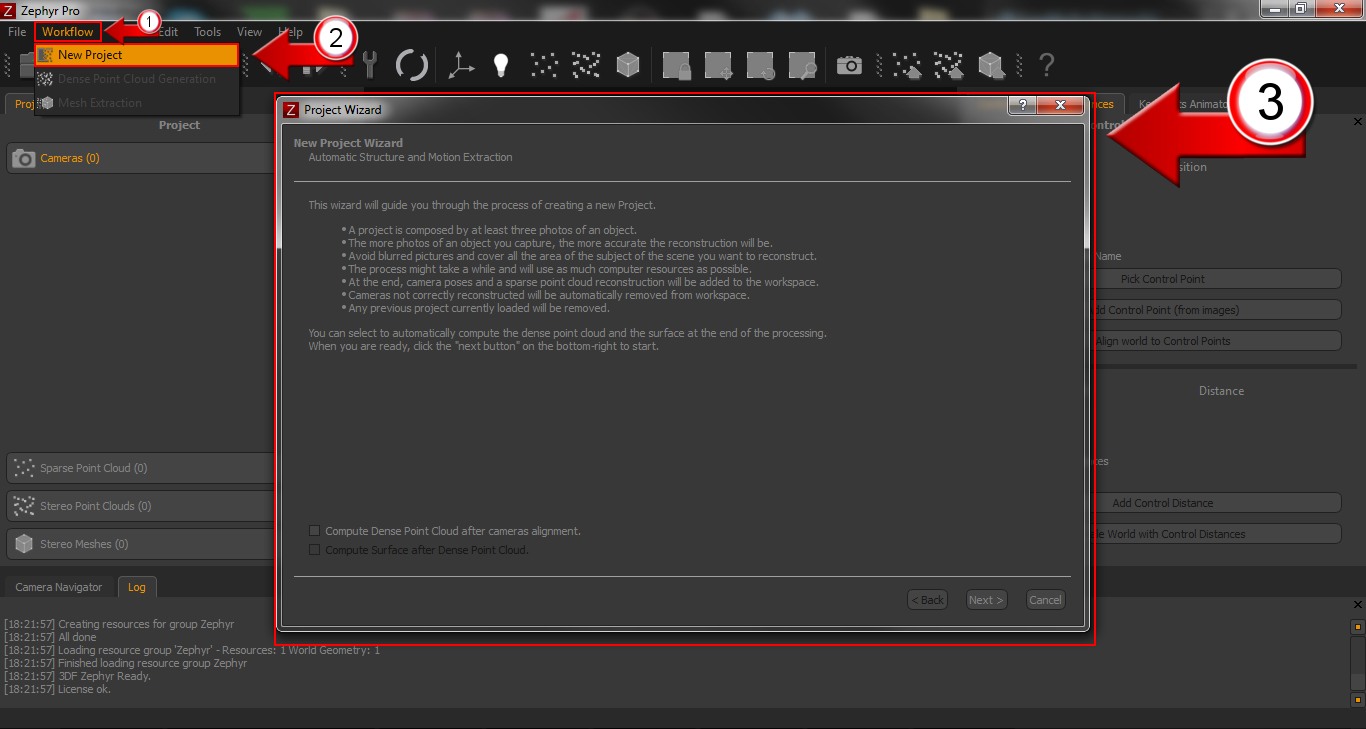The image size is (1366, 729).
Task: Enable Compute Surface after Dense Point Cloud
Action: tap(315, 550)
